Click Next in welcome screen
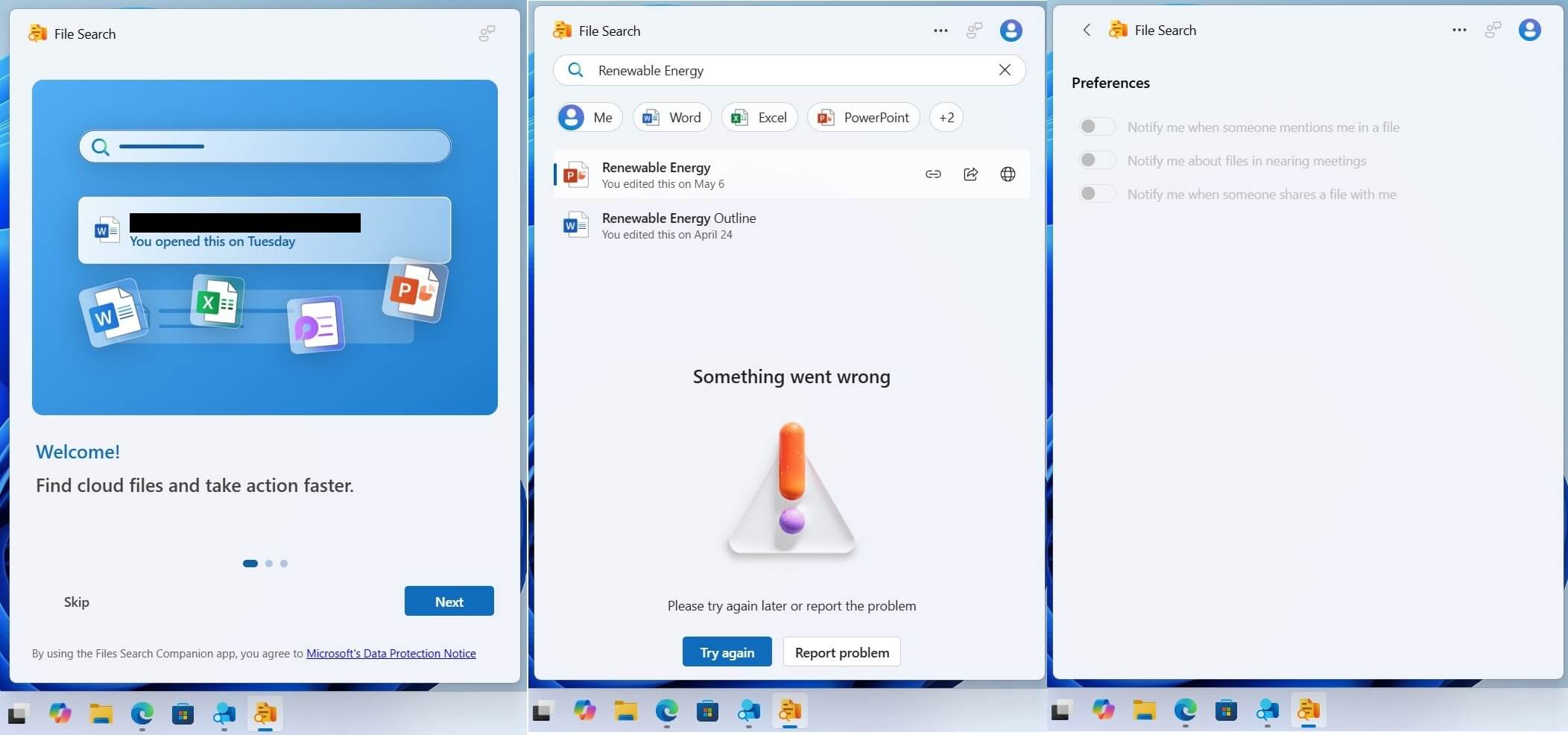This screenshot has height=735, width=1568. coord(449,602)
